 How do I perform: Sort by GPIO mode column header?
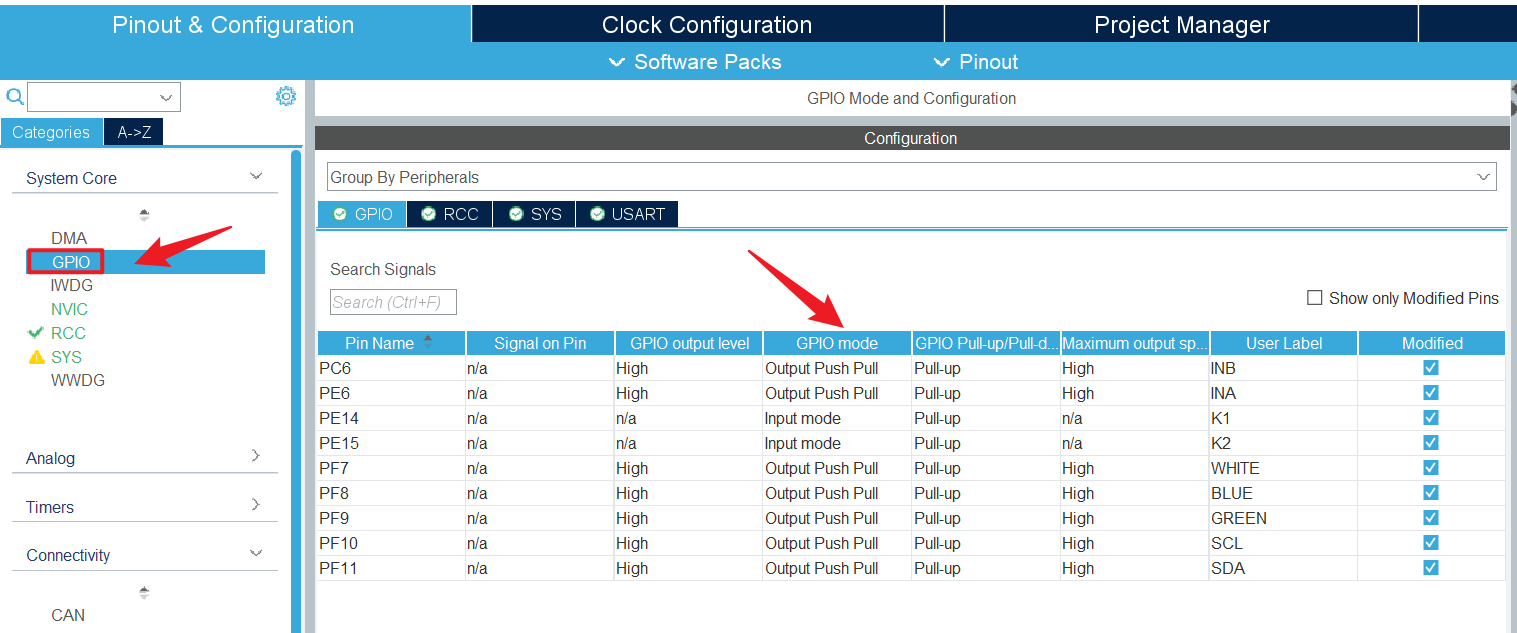pos(837,343)
